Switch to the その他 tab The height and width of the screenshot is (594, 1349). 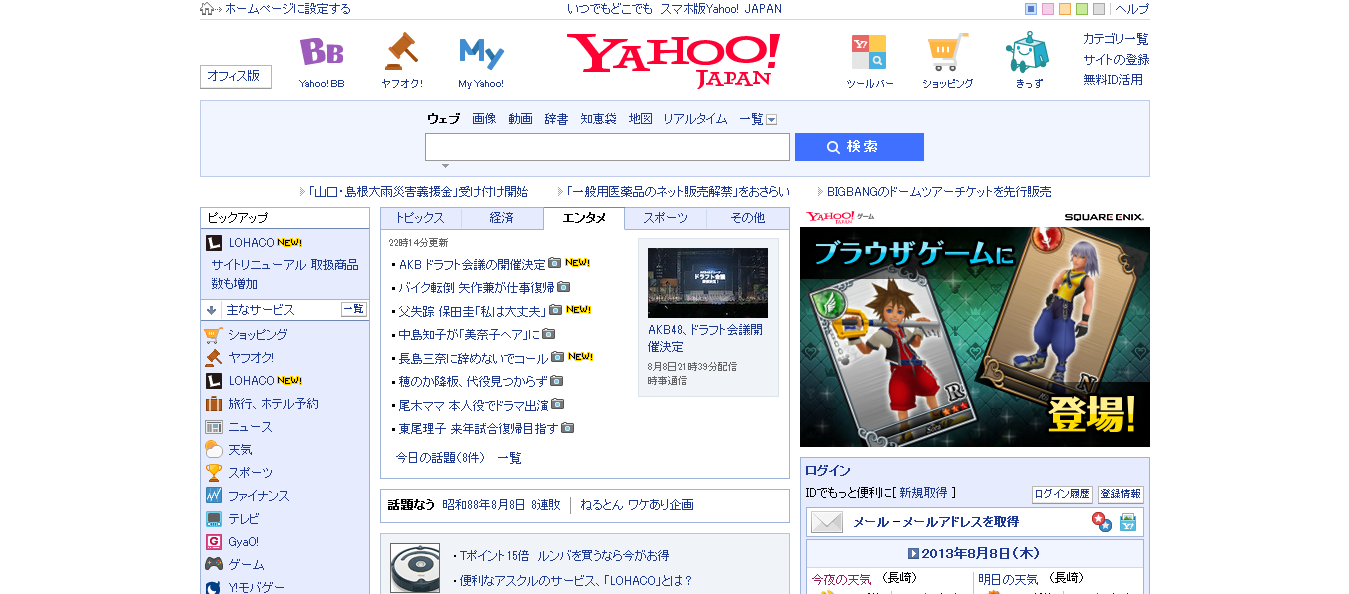[x=748, y=218]
